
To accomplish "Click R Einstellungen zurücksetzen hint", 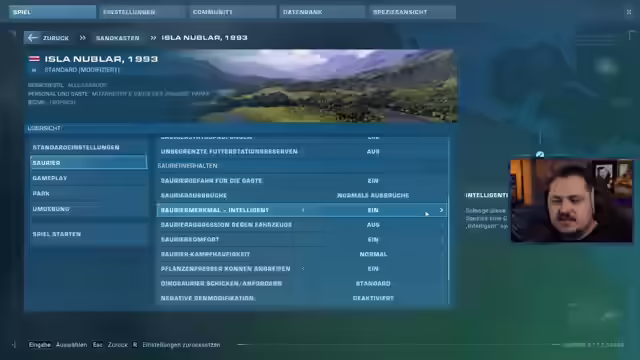I will tap(176, 345).
